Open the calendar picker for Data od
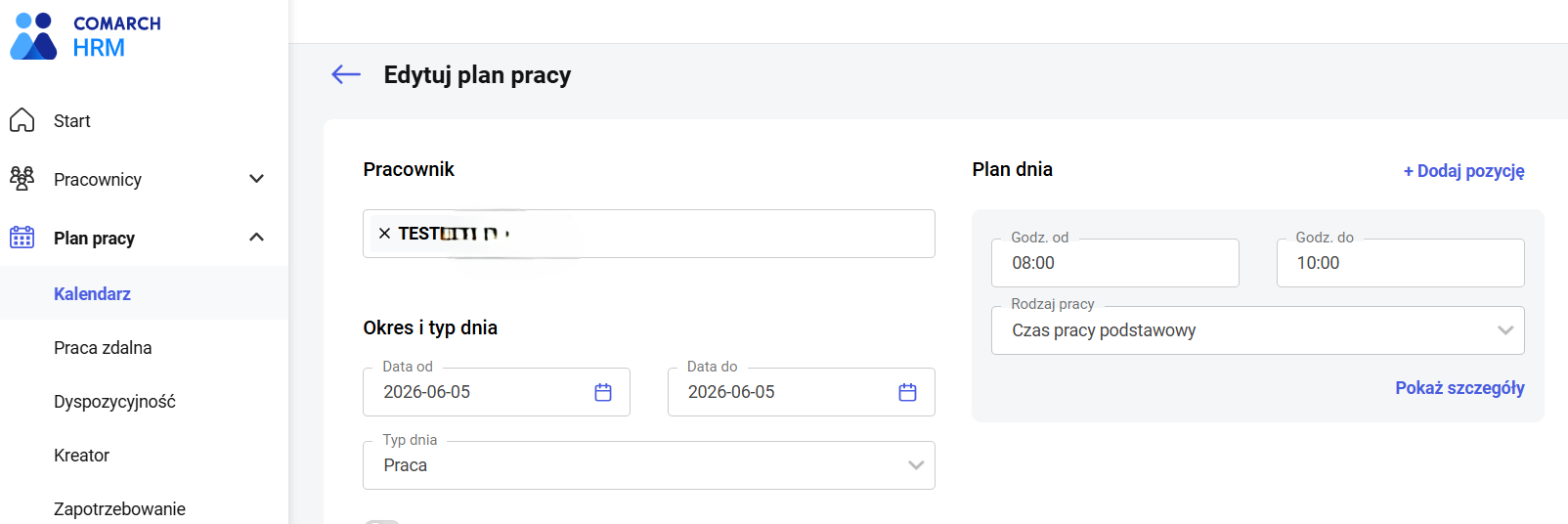 [x=603, y=392]
